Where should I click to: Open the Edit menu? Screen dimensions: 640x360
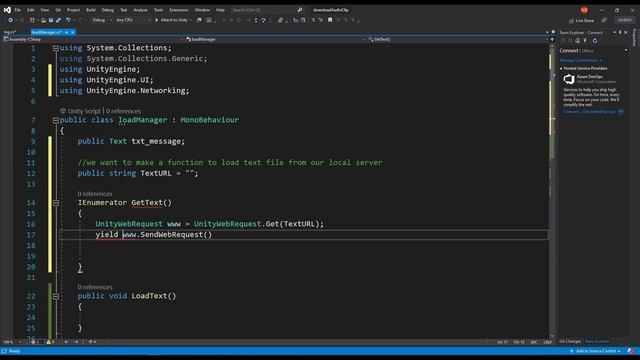point(31,10)
